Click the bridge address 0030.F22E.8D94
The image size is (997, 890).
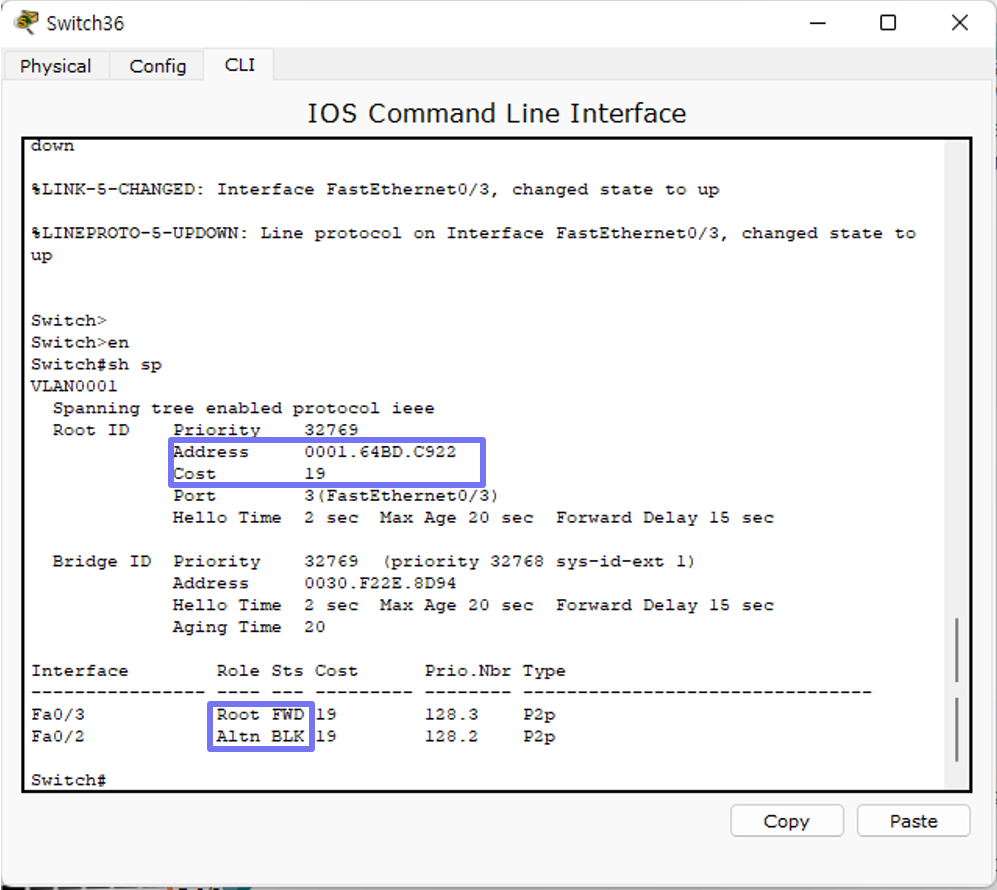click(x=380, y=583)
